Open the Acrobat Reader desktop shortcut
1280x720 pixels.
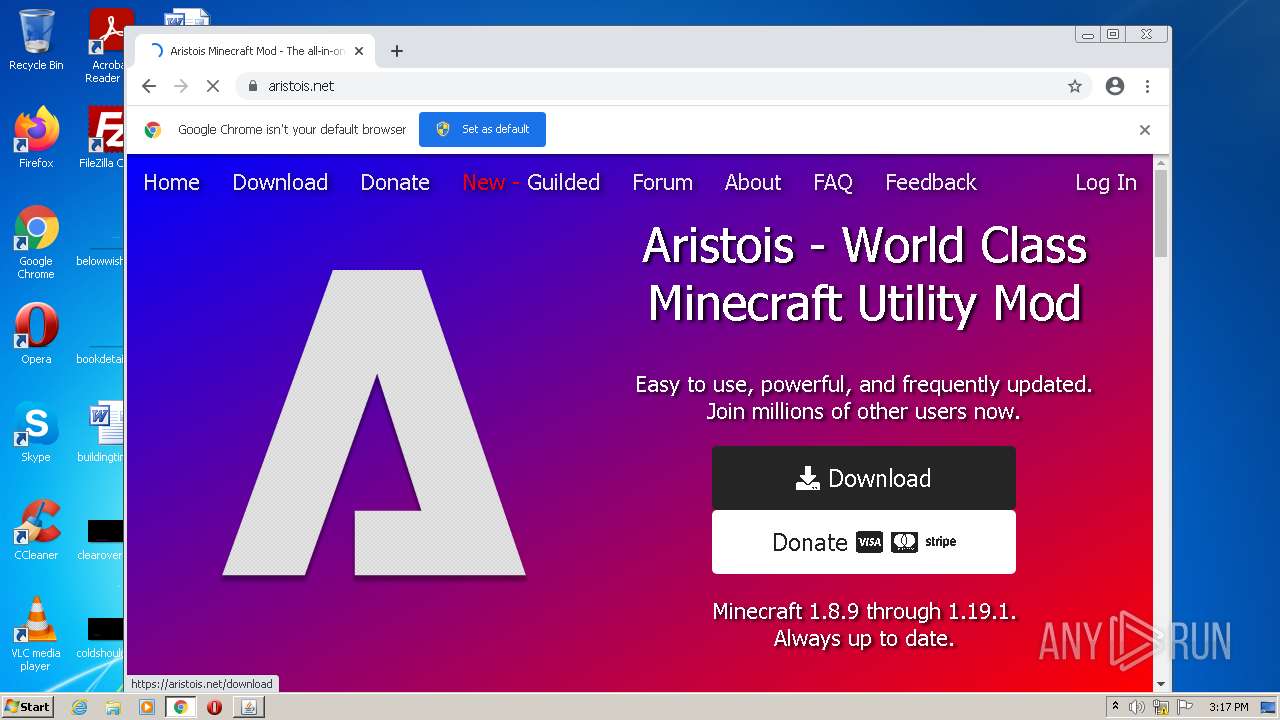(106, 45)
